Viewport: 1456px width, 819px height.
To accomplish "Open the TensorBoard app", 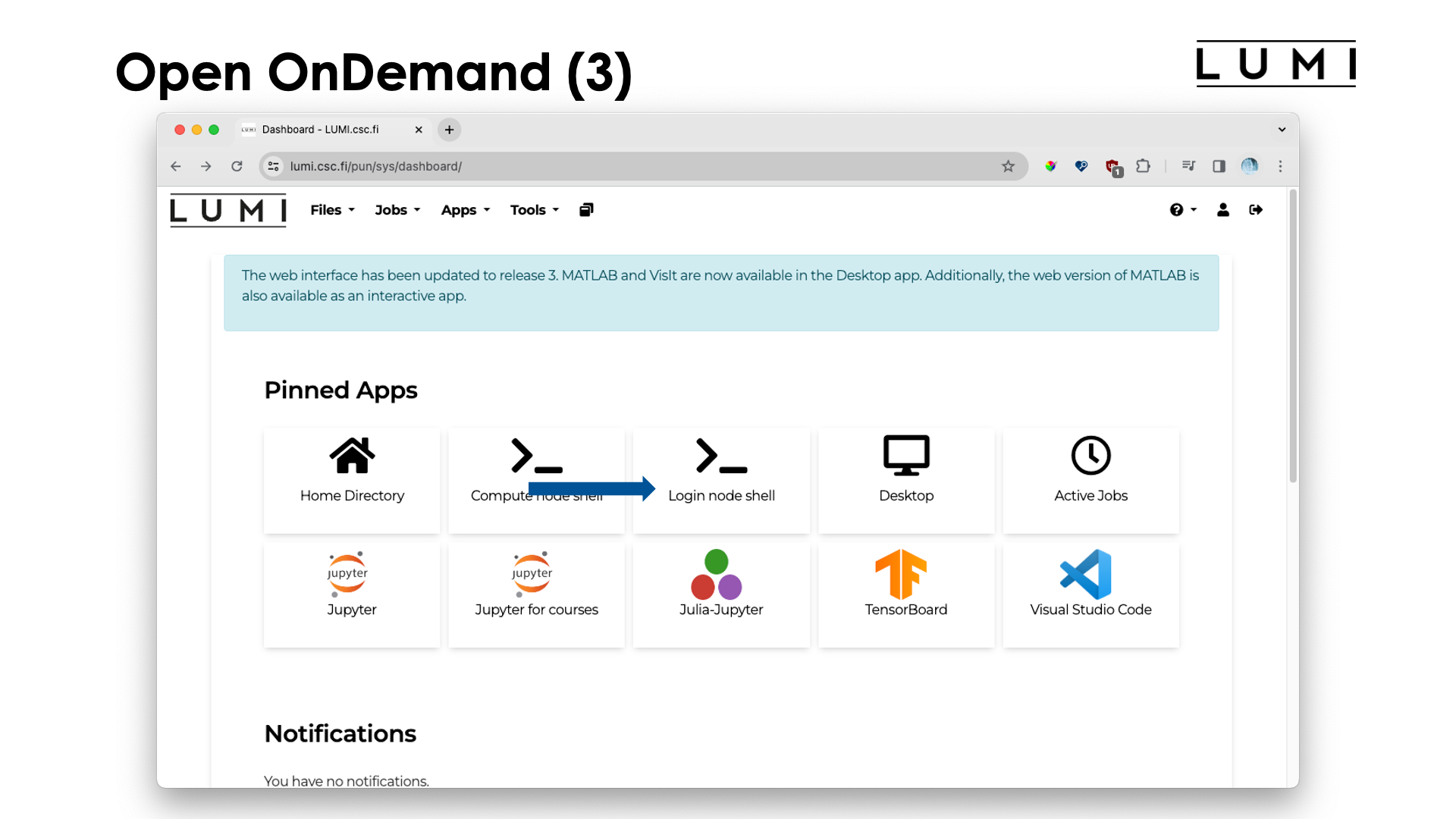I will [906, 594].
